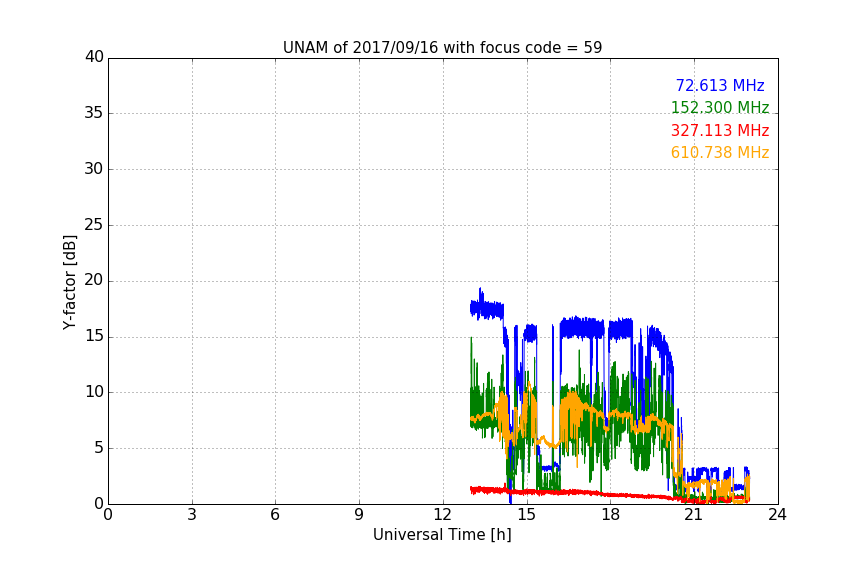Click the x-axis tick label 6
This screenshot has height=576, width=864.
click(276, 515)
